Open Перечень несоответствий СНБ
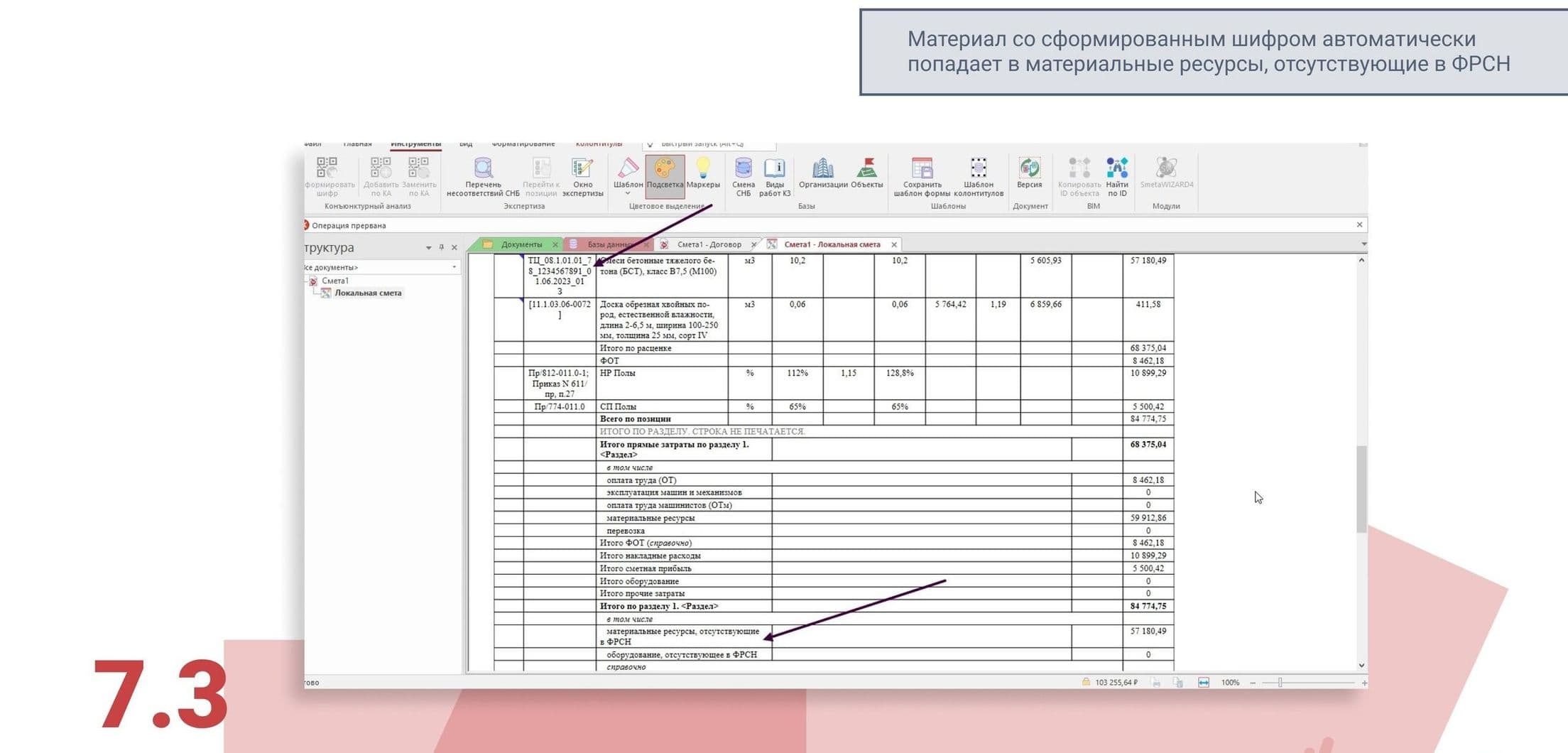This screenshot has width=1568, height=753. tap(483, 175)
